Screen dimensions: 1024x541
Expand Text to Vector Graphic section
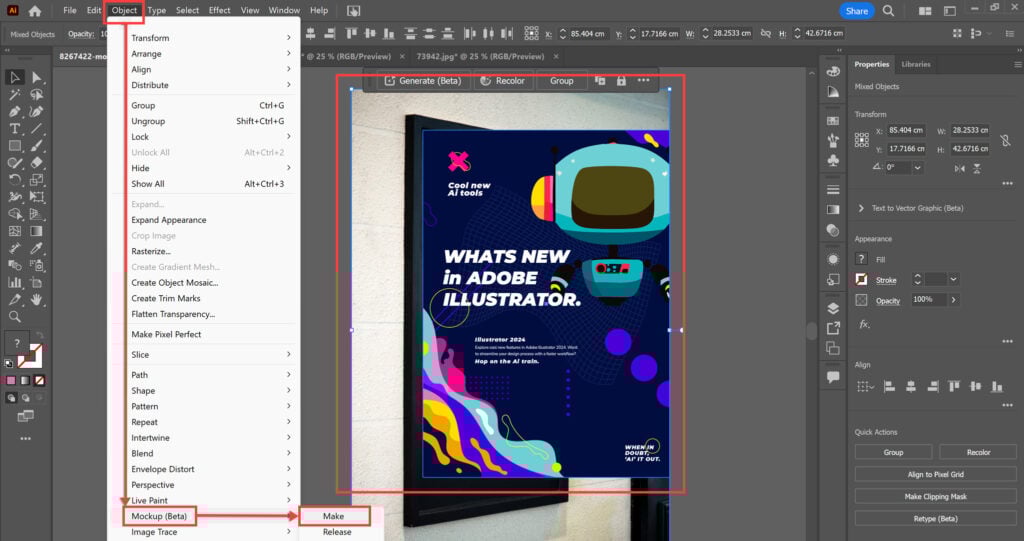click(x=861, y=208)
